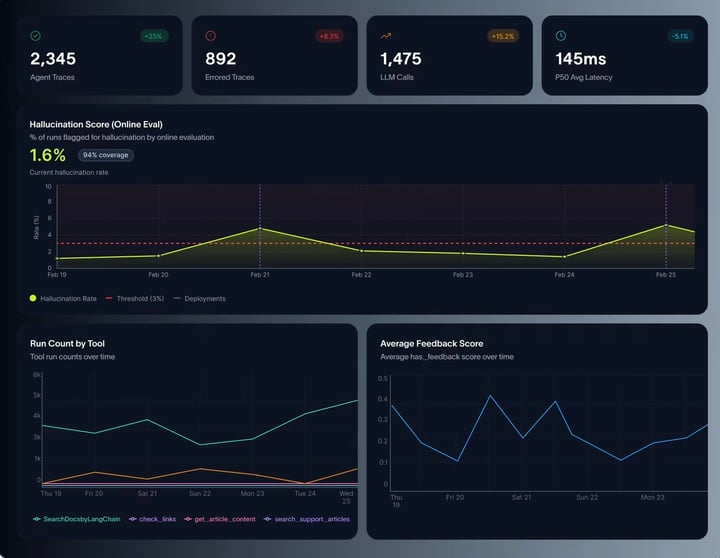Select the 1,475 LLM Calls value
The width and height of the screenshot is (720, 558).
pyautogui.click(x=401, y=59)
